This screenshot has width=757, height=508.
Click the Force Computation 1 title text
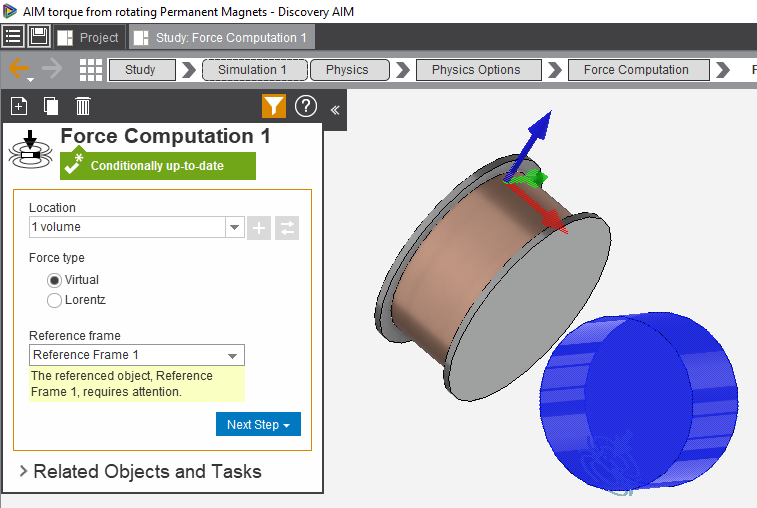pos(165,136)
